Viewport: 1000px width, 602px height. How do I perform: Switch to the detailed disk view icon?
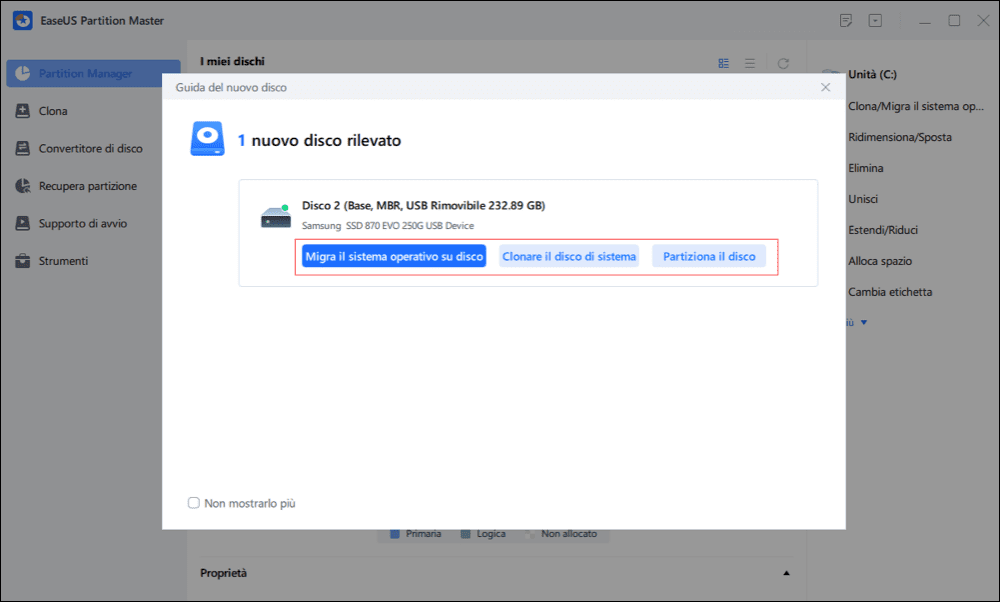click(x=723, y=63)
